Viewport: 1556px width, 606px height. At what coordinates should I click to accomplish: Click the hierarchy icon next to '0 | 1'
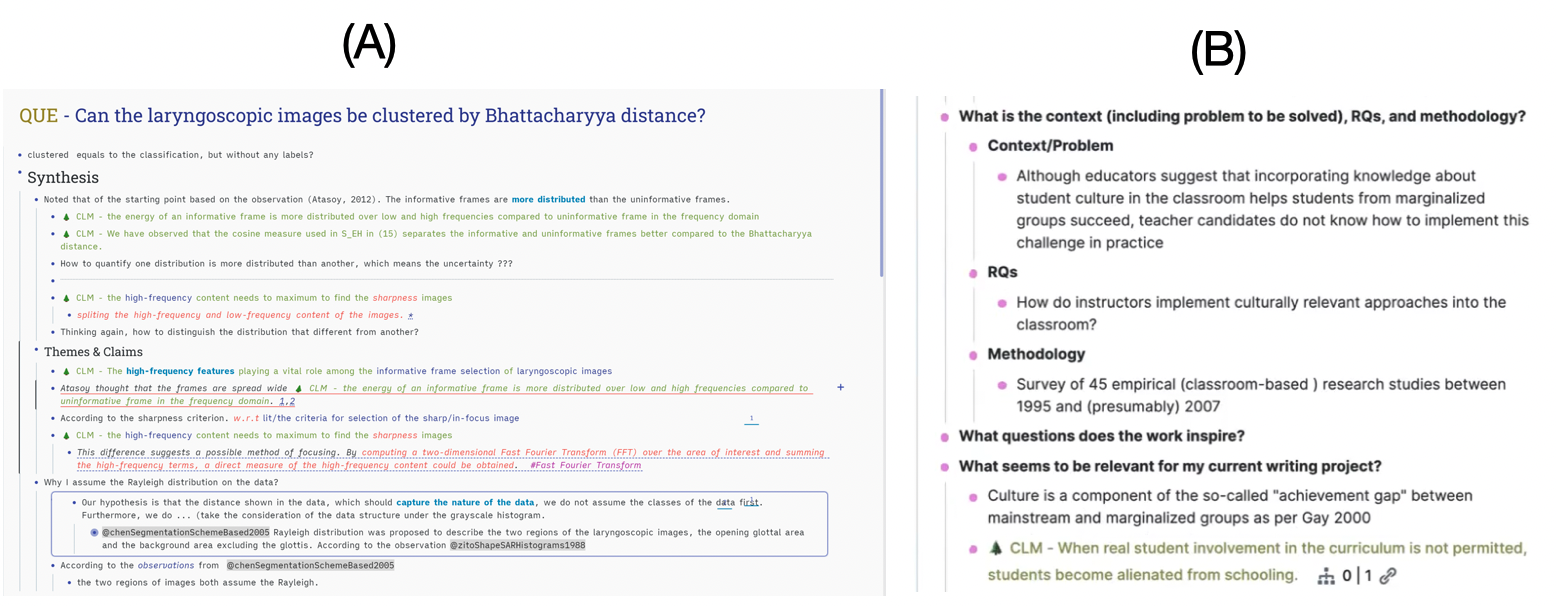pyautogui.click(x=1327, y=576)
